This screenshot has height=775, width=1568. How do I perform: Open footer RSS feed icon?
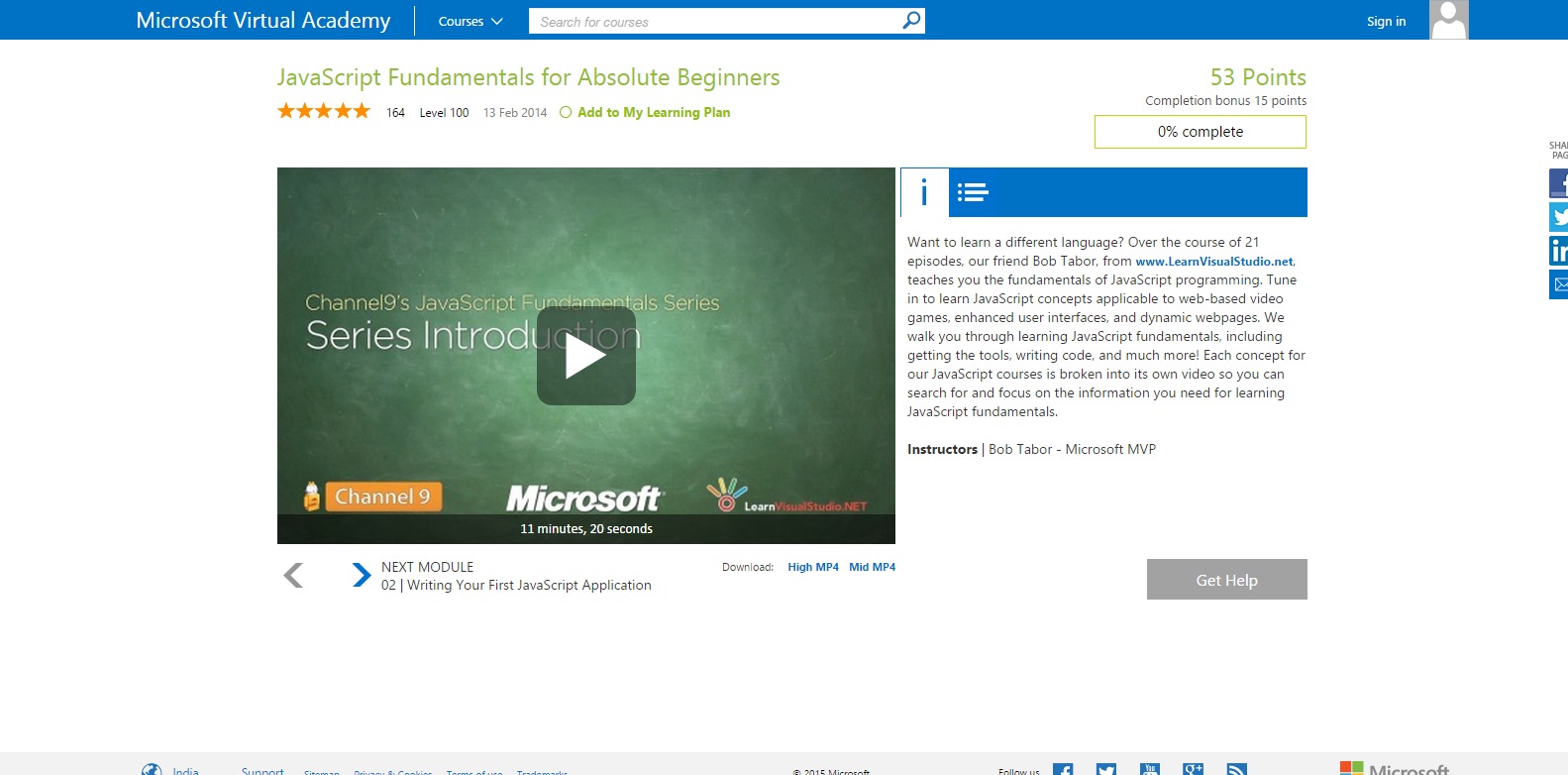pyautogui.click(x=1236, y=769)
